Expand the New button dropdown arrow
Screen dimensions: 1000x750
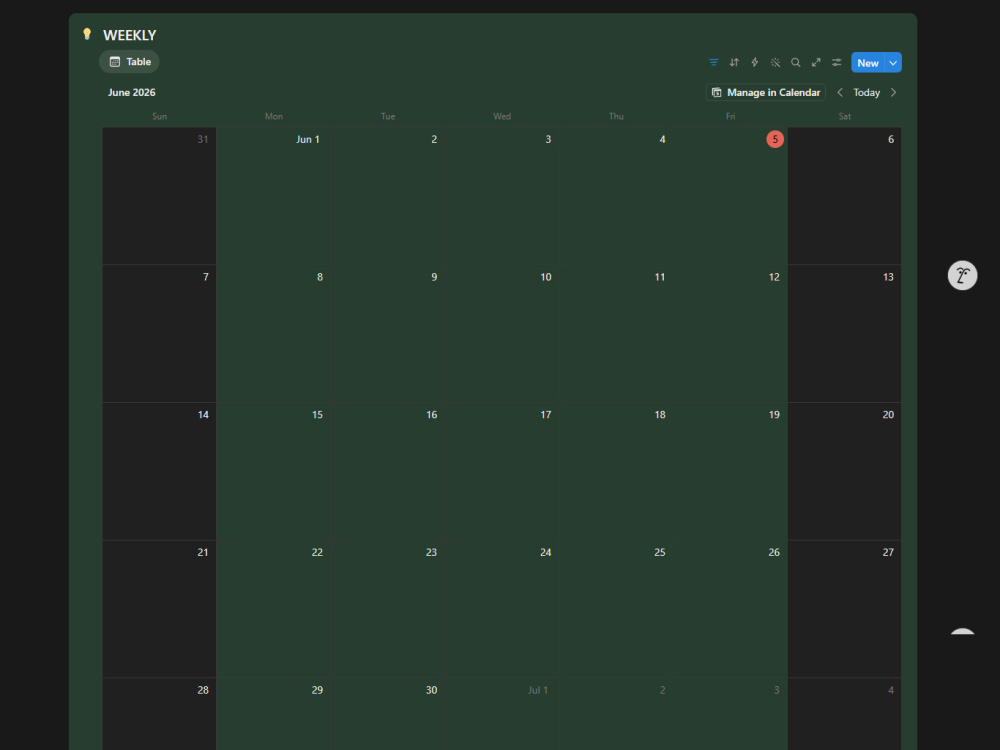pyautogui.click(x=893, y=62)
